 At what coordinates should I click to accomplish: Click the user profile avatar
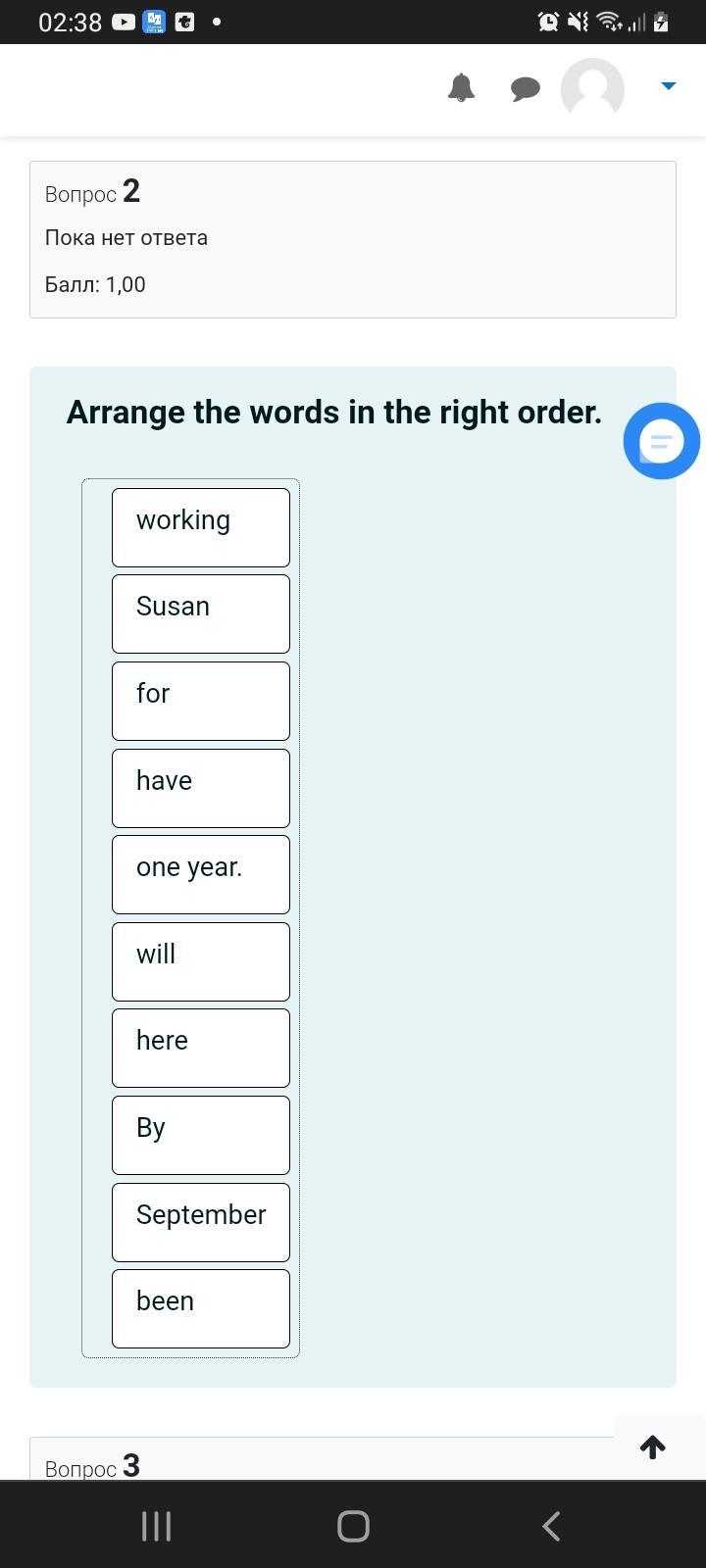click(592, 89)
